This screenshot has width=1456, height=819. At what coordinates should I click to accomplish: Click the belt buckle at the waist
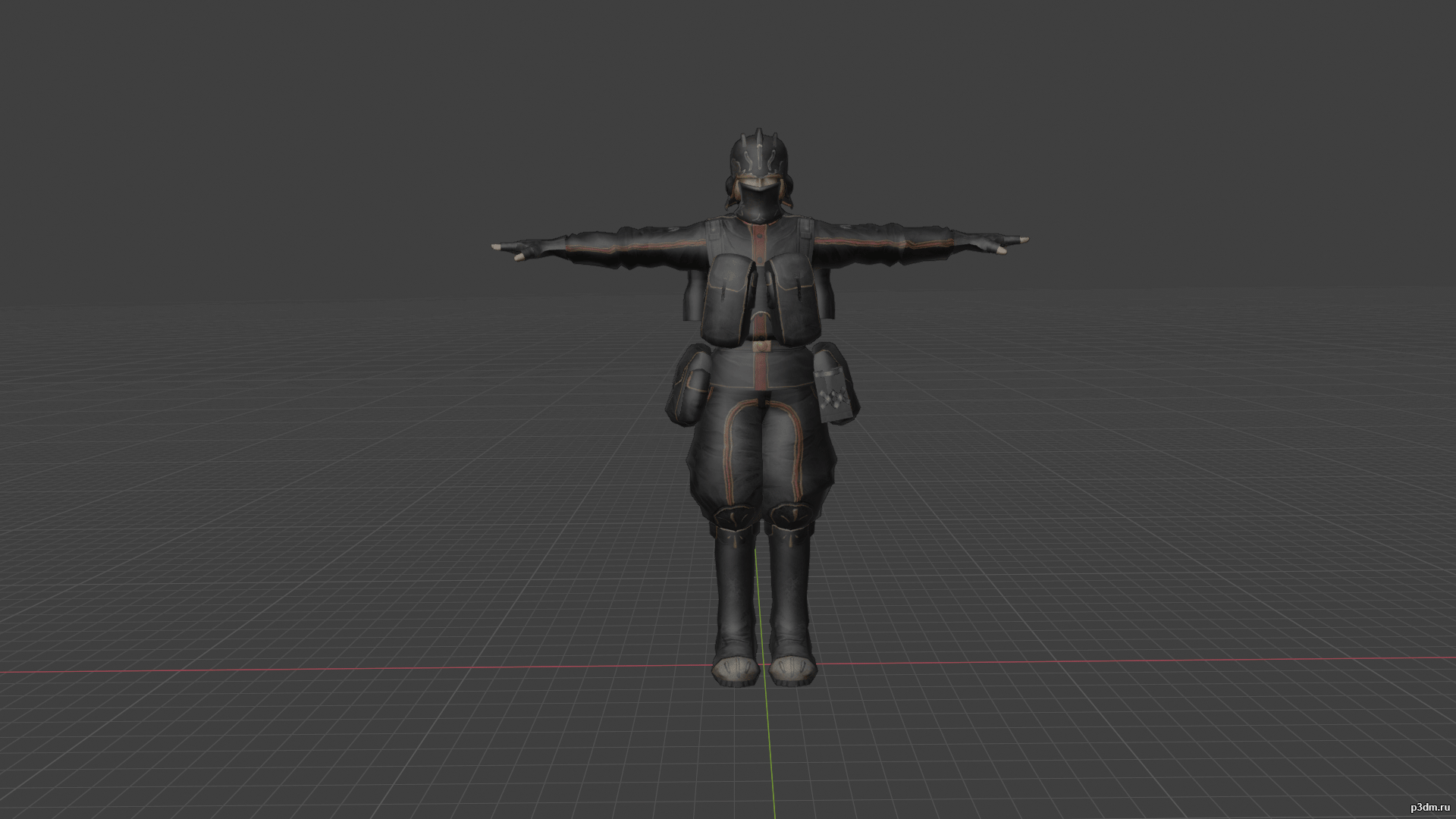[x=761, y=345]
